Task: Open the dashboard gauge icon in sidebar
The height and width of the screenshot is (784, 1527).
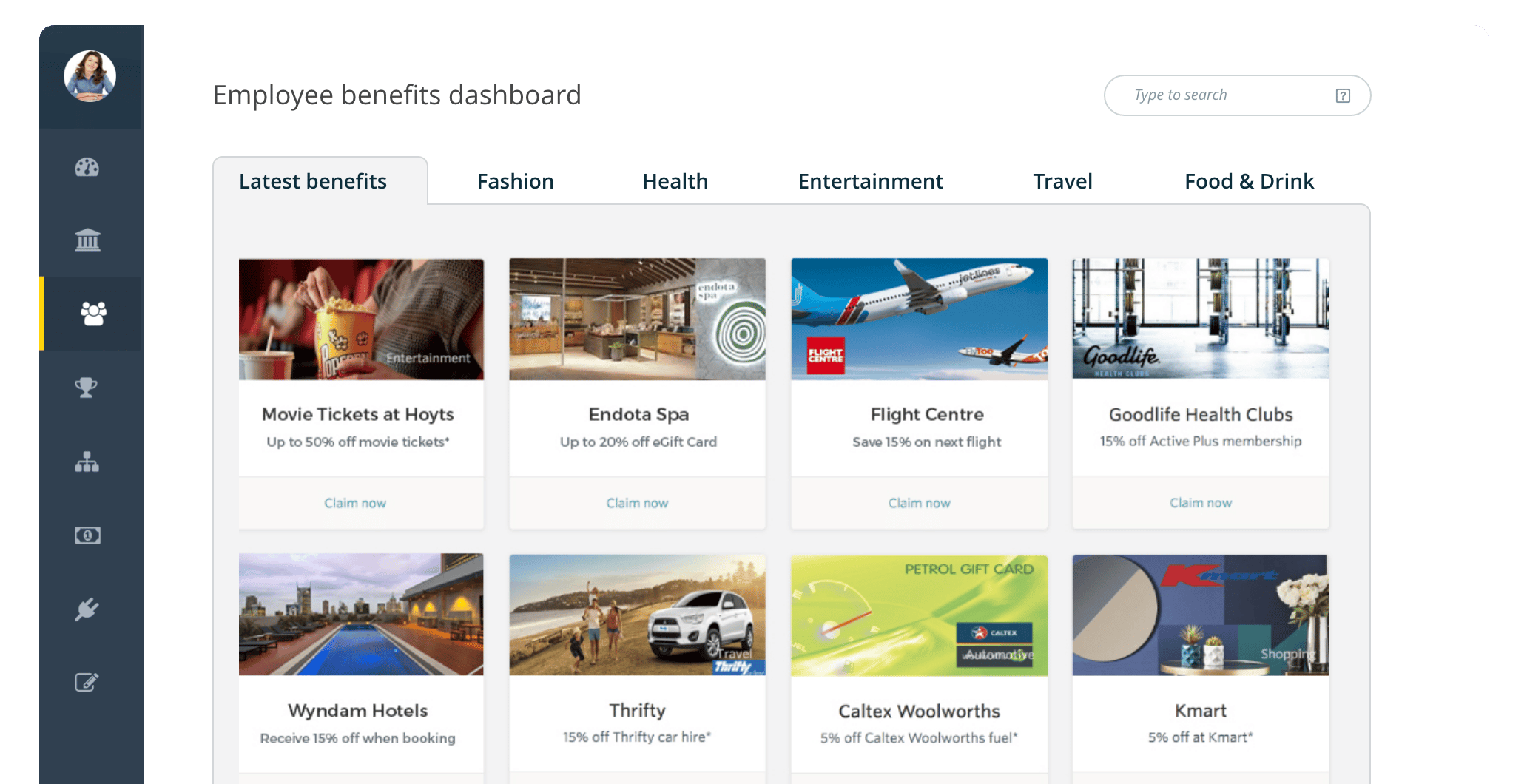Action: [x=87, y=167]
